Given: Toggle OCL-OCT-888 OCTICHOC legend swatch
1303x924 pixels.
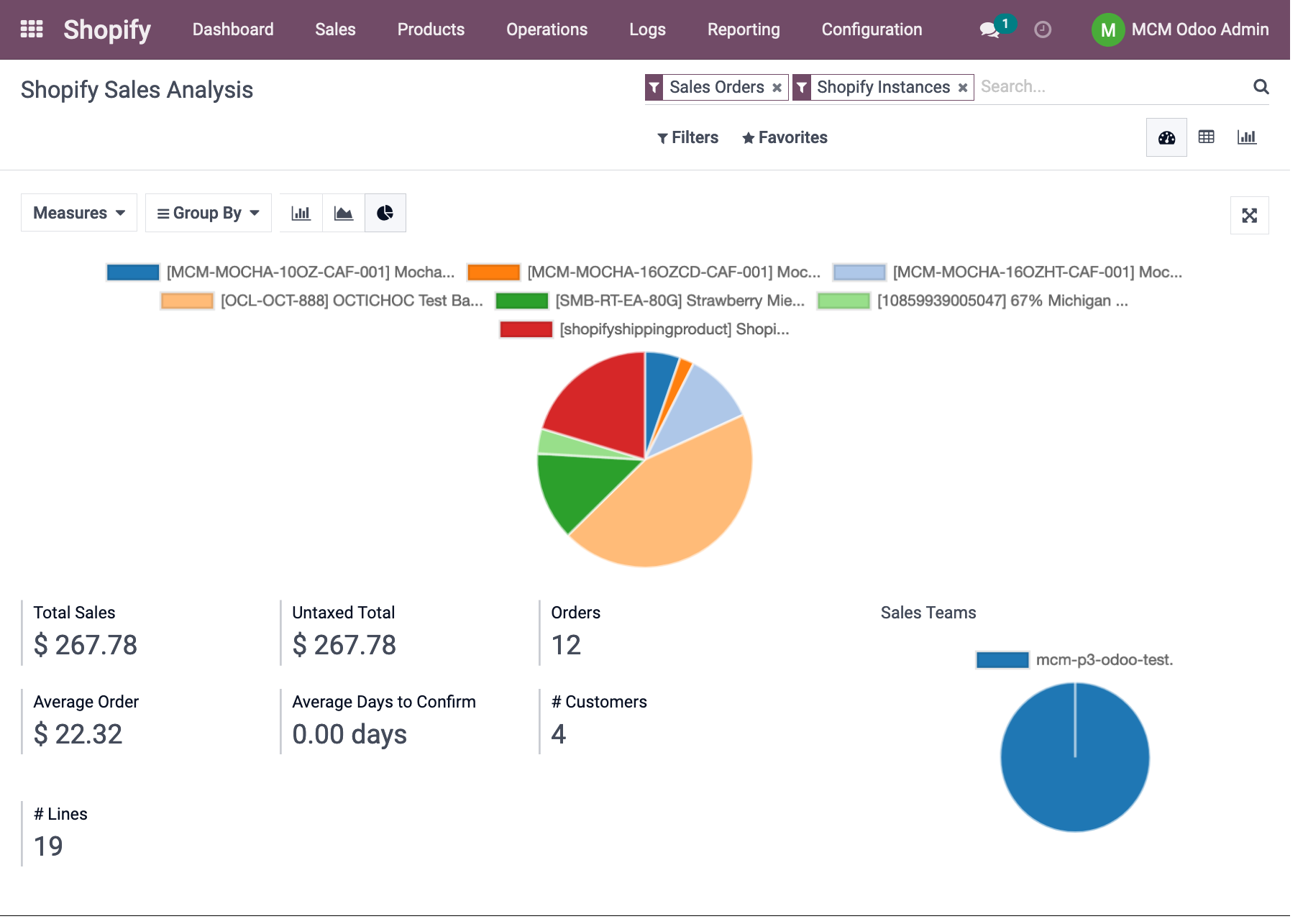Looking at the screenshot, I should point(187,301).
